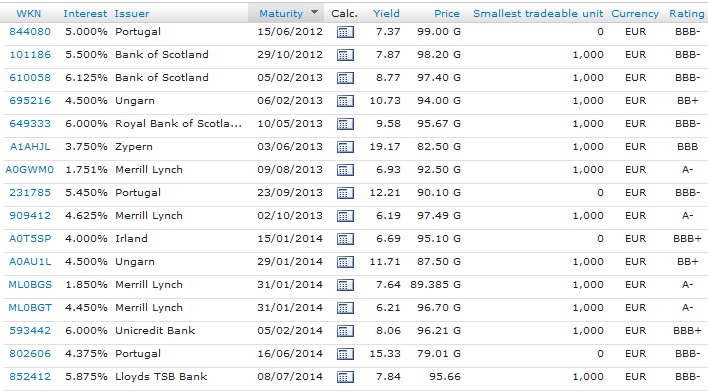Sort table by Interest column

click(x=85, y=14)
